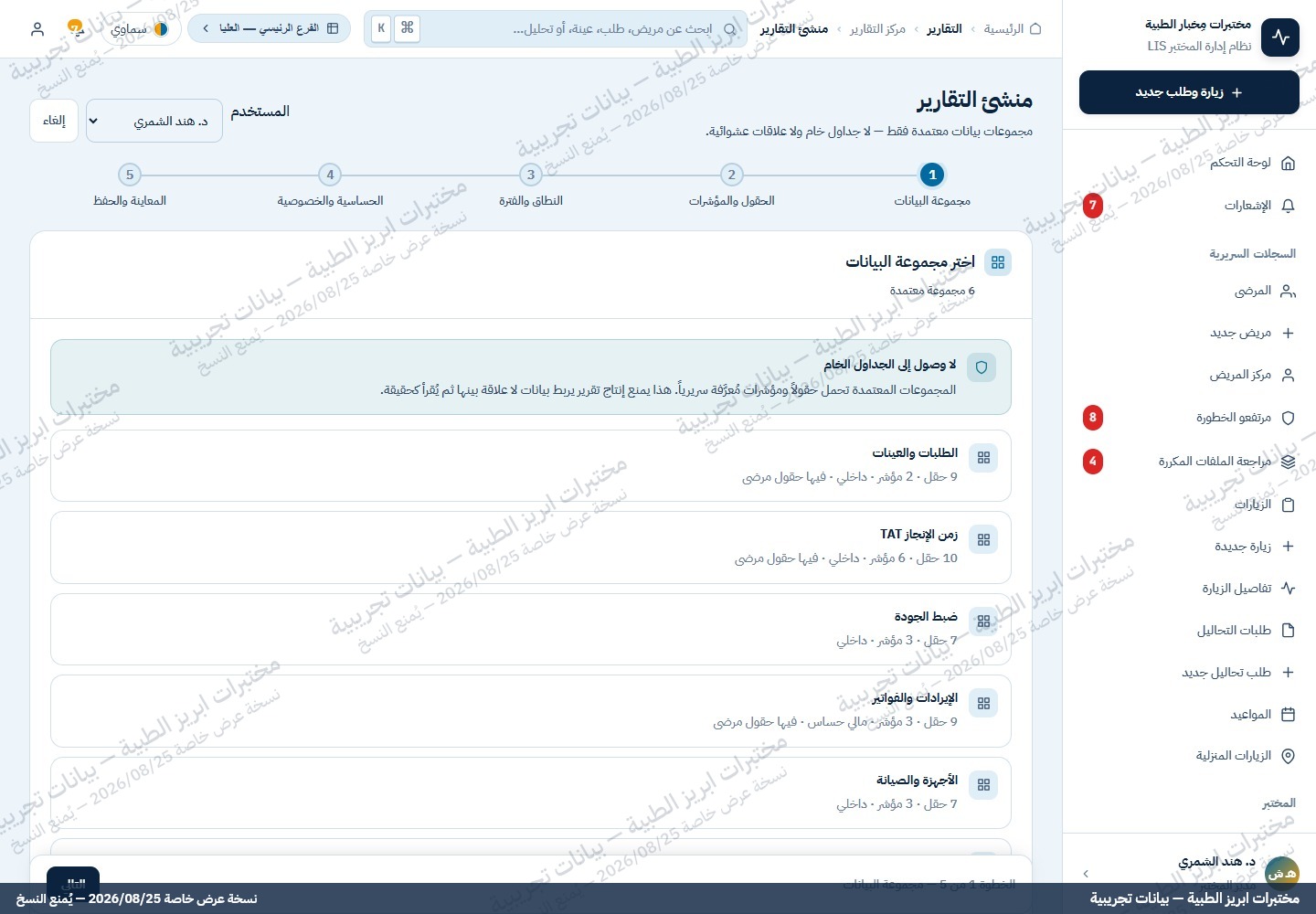The width and height of the screenshot is (1316, 914).
Task: Open the المواعيد calendar icon
Action: point(1288,715)
